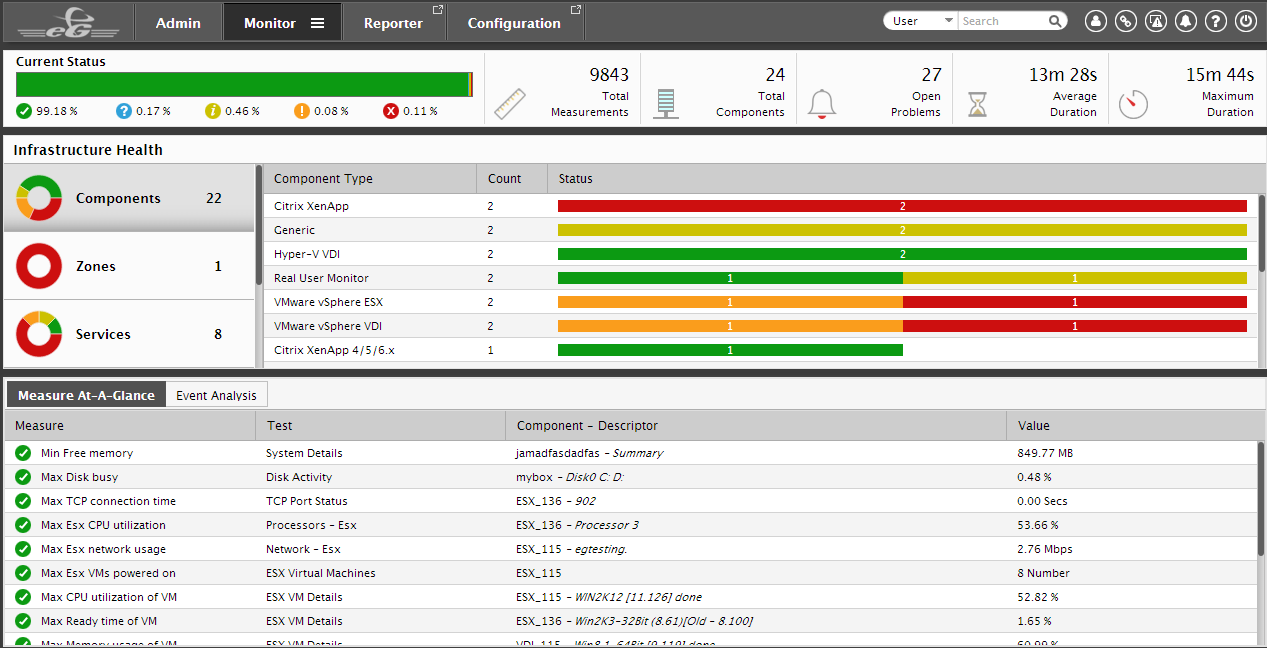
Task: Open the alarm warning monitor icon
Action: (x=1156, y=21)
